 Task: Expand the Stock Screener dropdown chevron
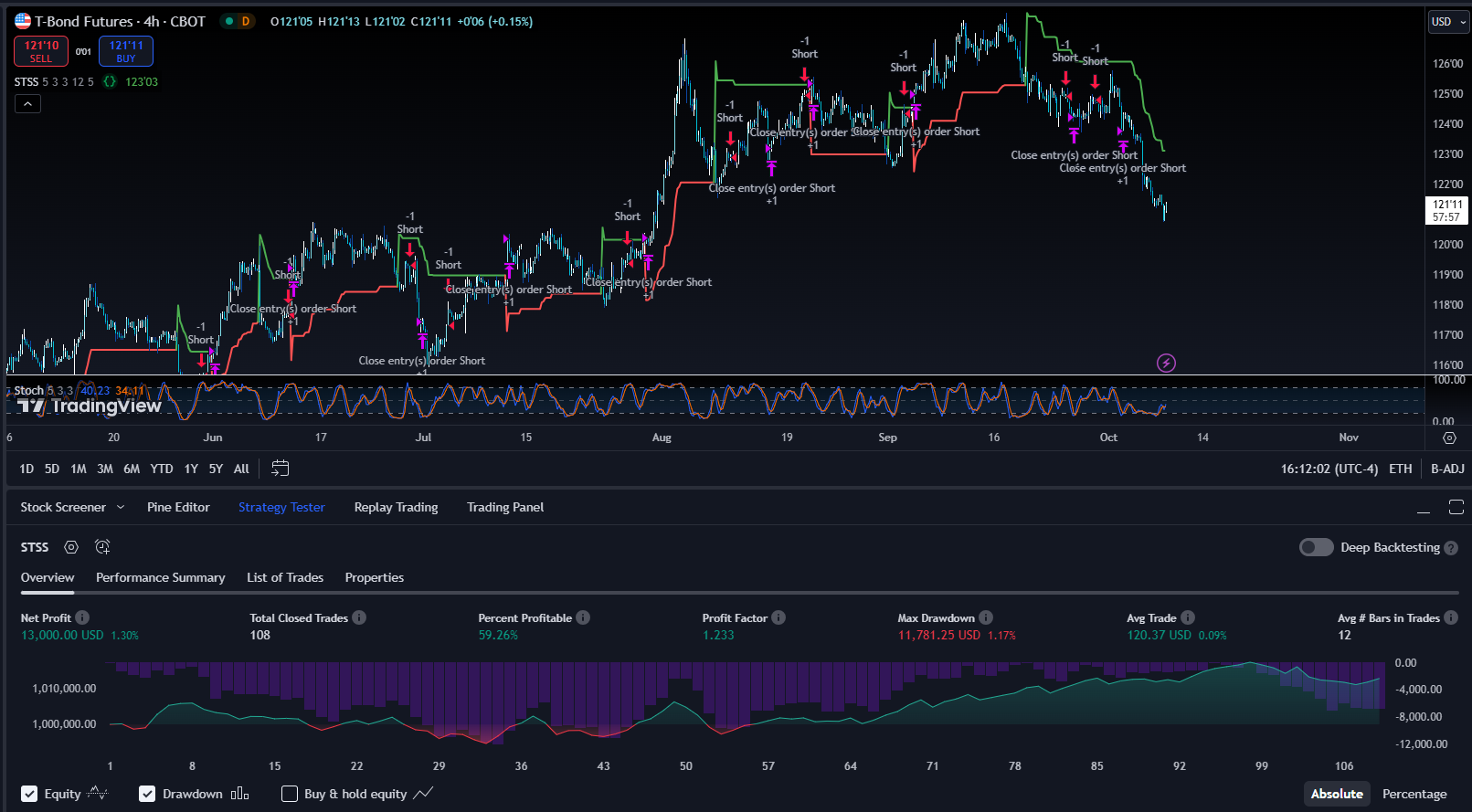(121, 507)
